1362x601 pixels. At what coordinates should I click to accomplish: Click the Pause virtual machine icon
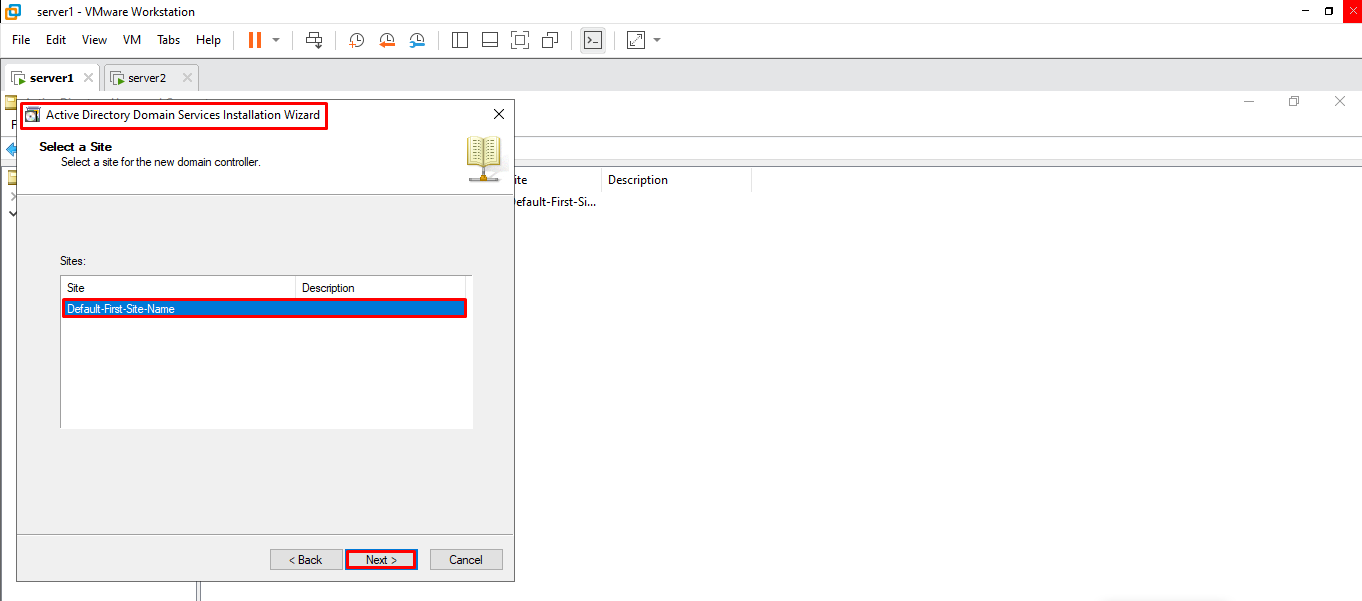(x=255, y=40)
